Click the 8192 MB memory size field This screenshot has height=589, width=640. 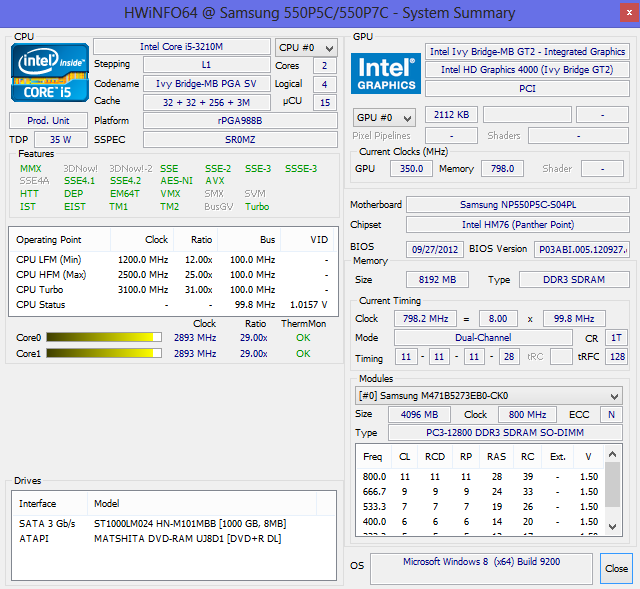(x=437, y=280)
